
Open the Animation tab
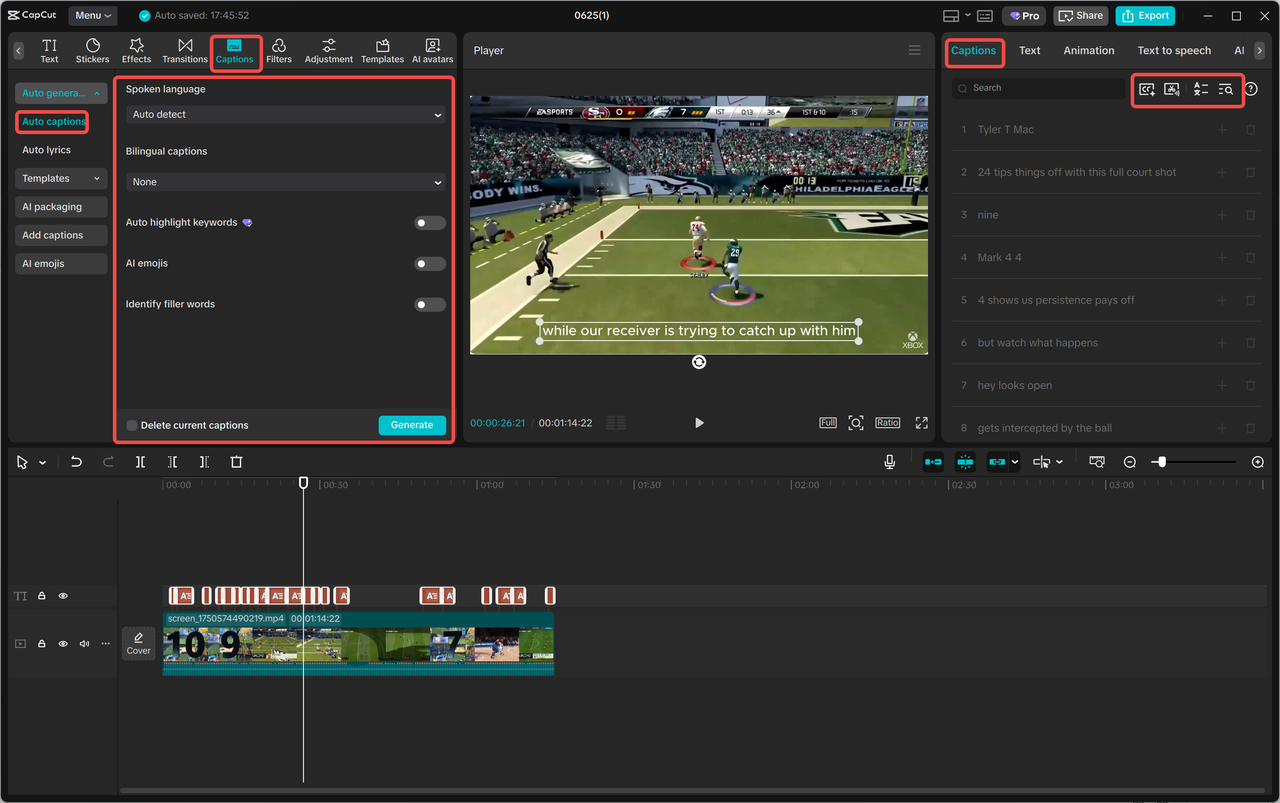tap(1089, 50)
